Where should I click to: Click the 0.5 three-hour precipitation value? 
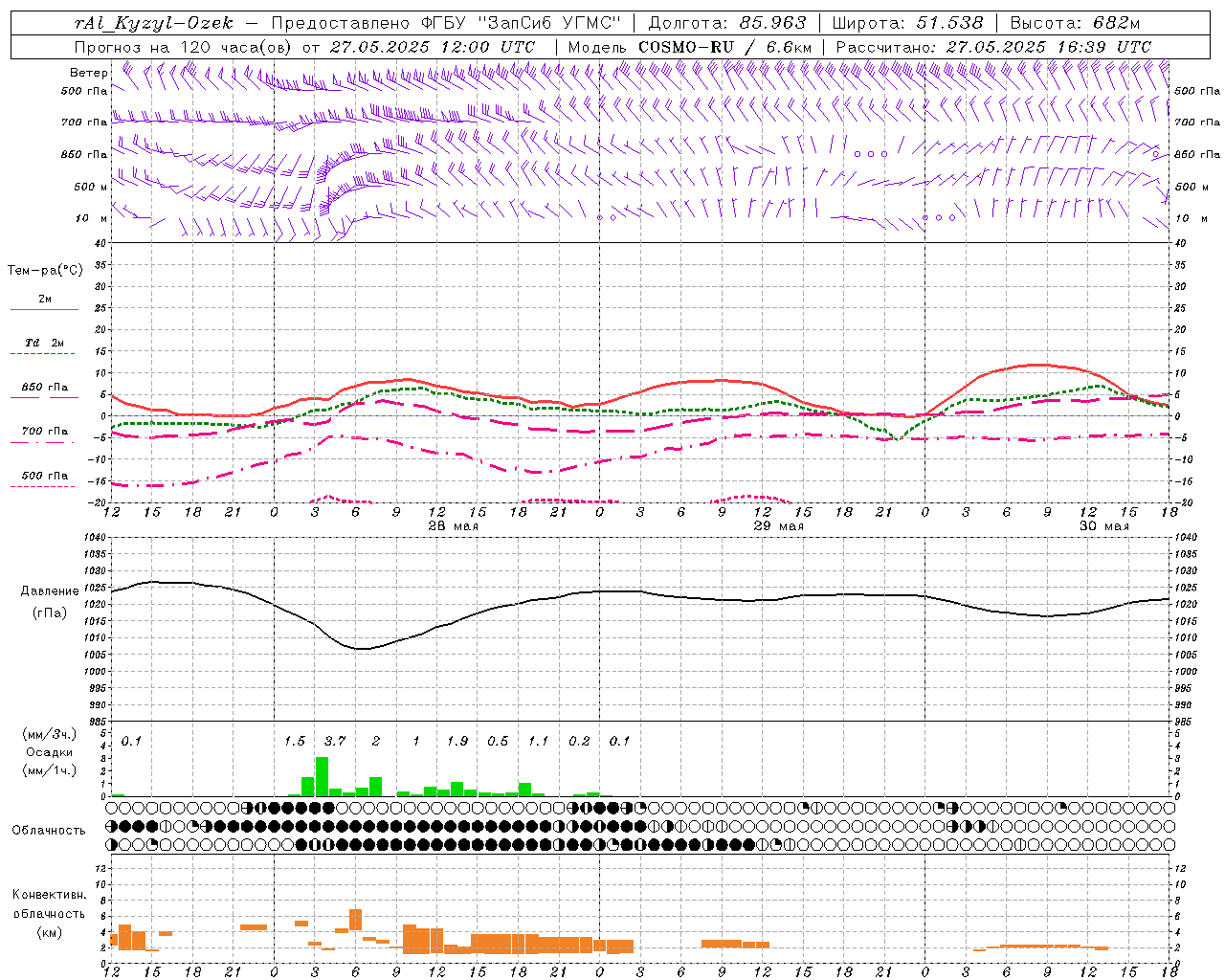[x=498, y=741]
